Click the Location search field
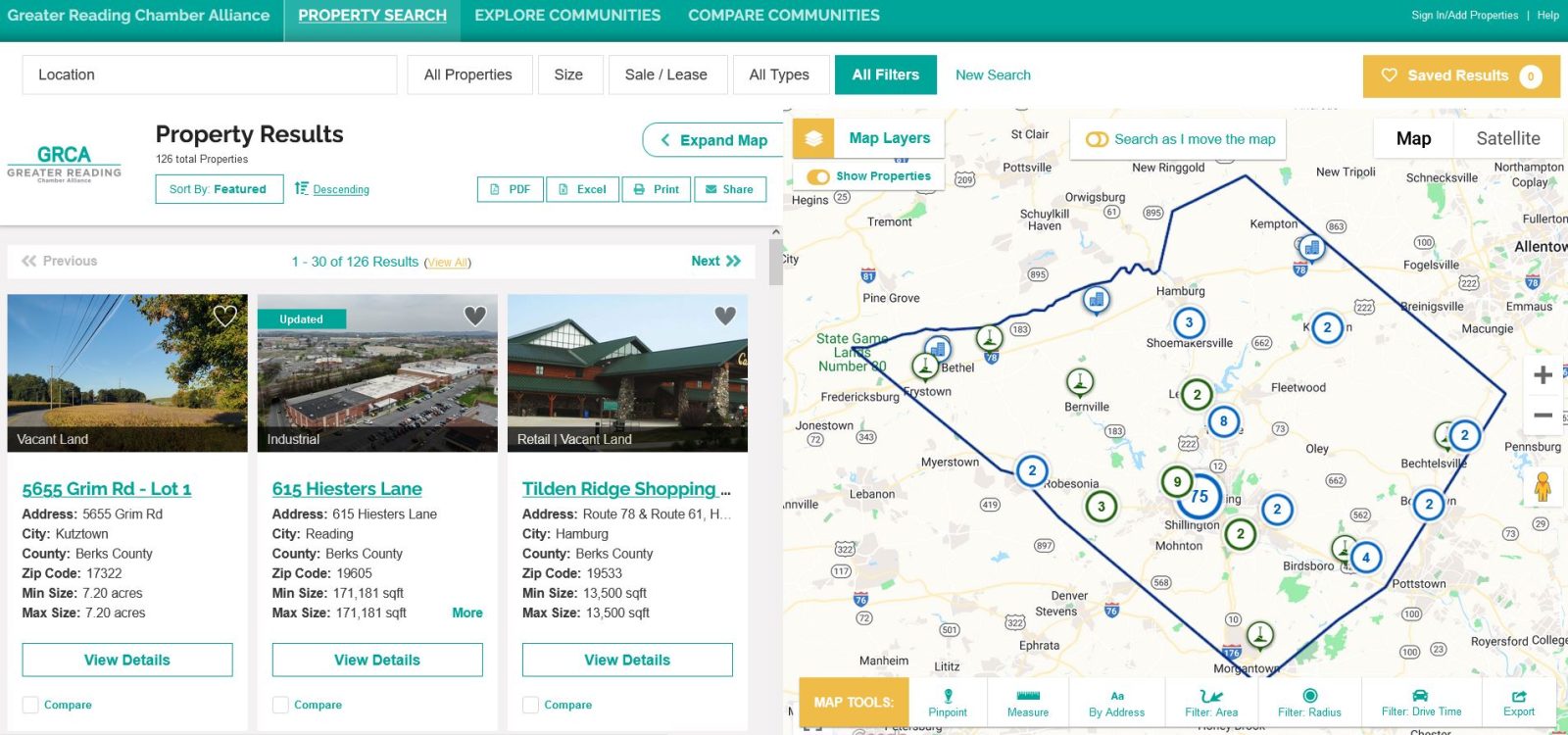 point(210,74)
